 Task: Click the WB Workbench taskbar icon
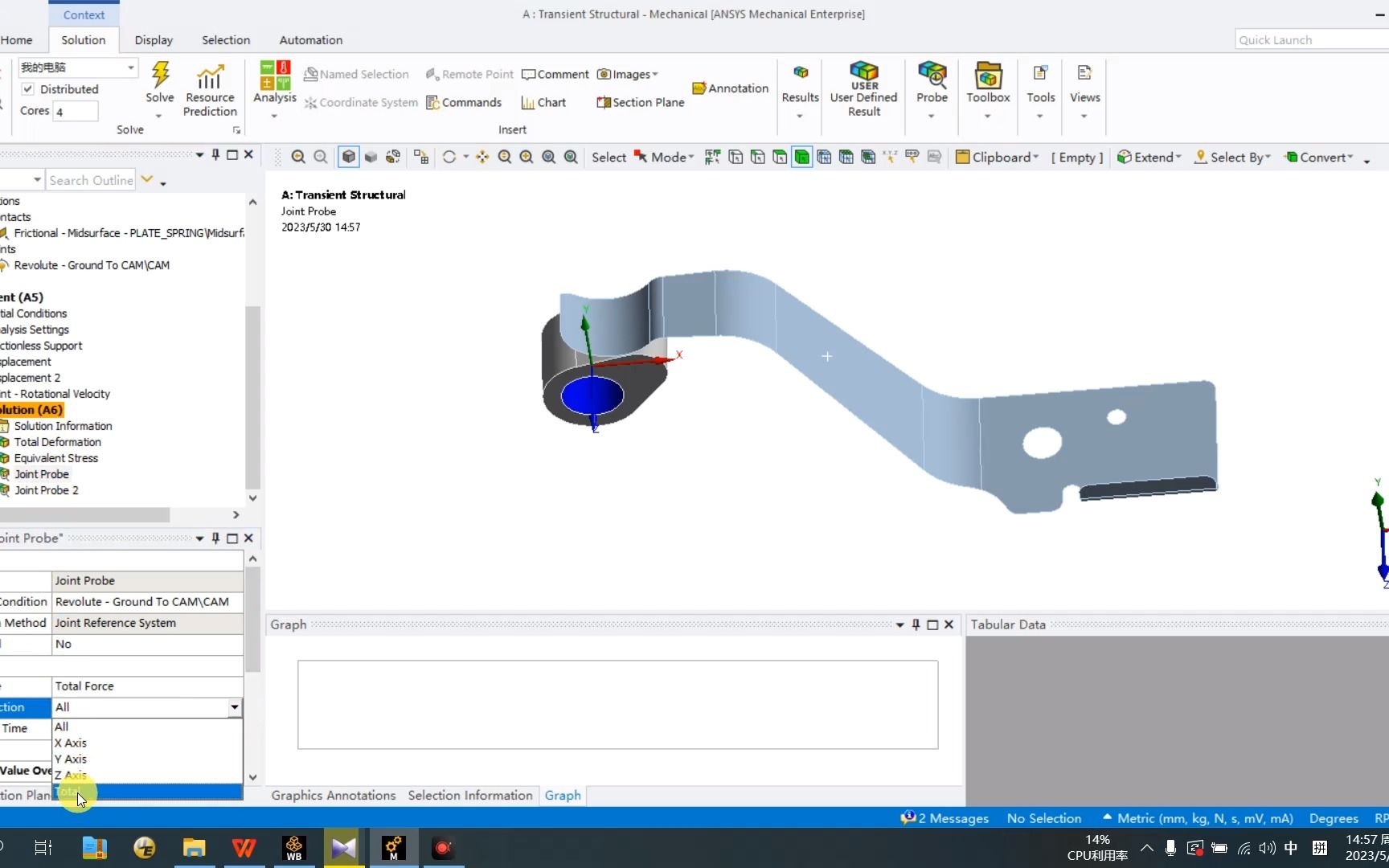[294, 848]
